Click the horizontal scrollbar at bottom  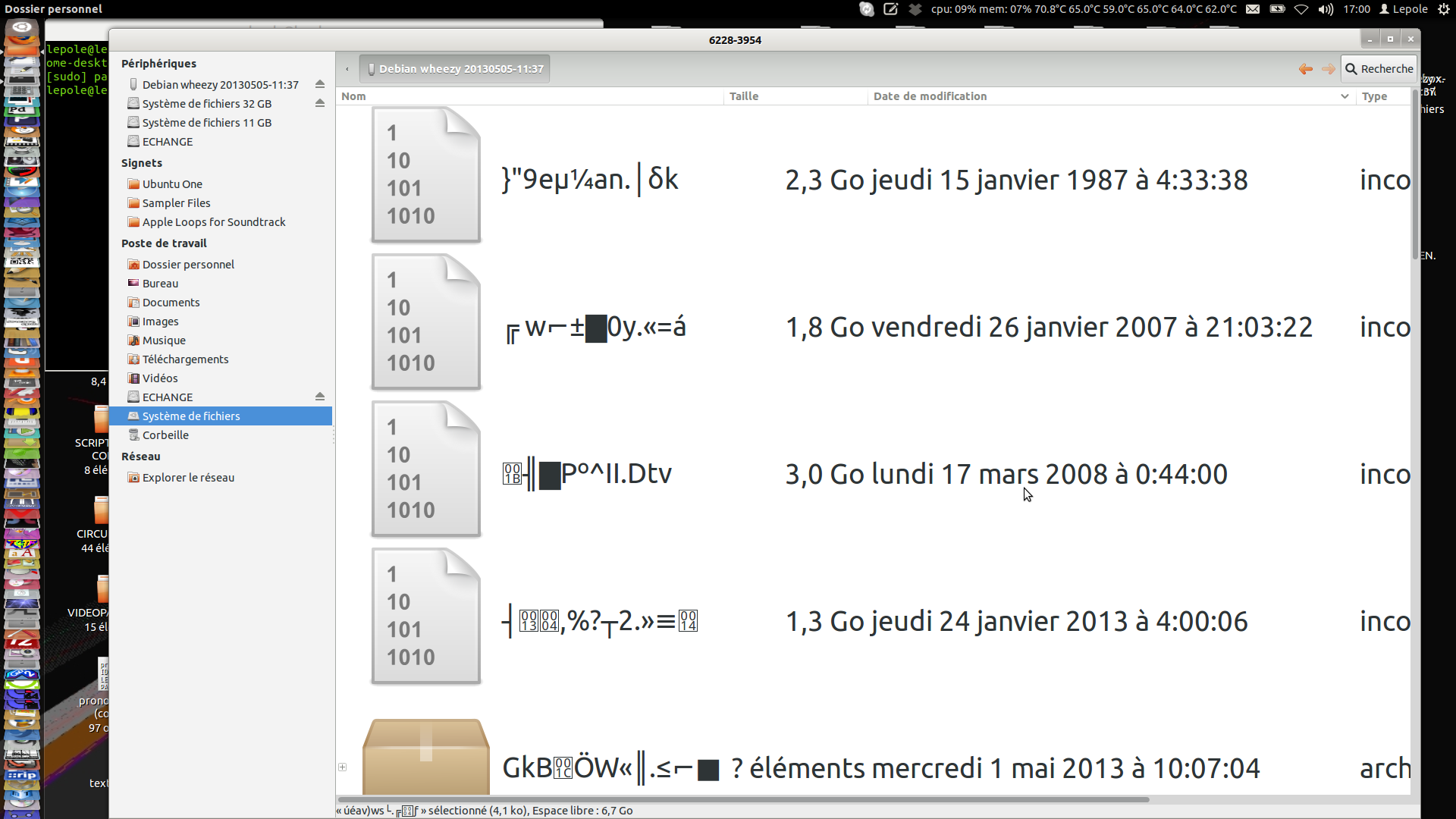click(743, 799)
